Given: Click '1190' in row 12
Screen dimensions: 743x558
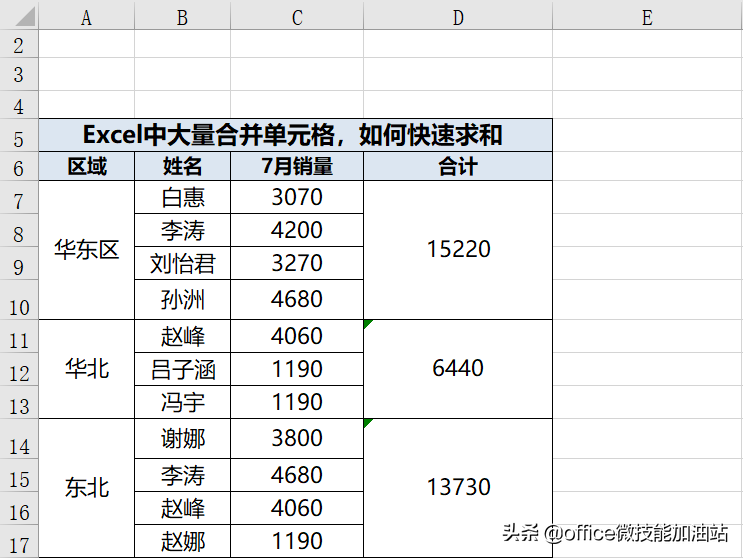Looking at the screenshot, I should 297,369.
